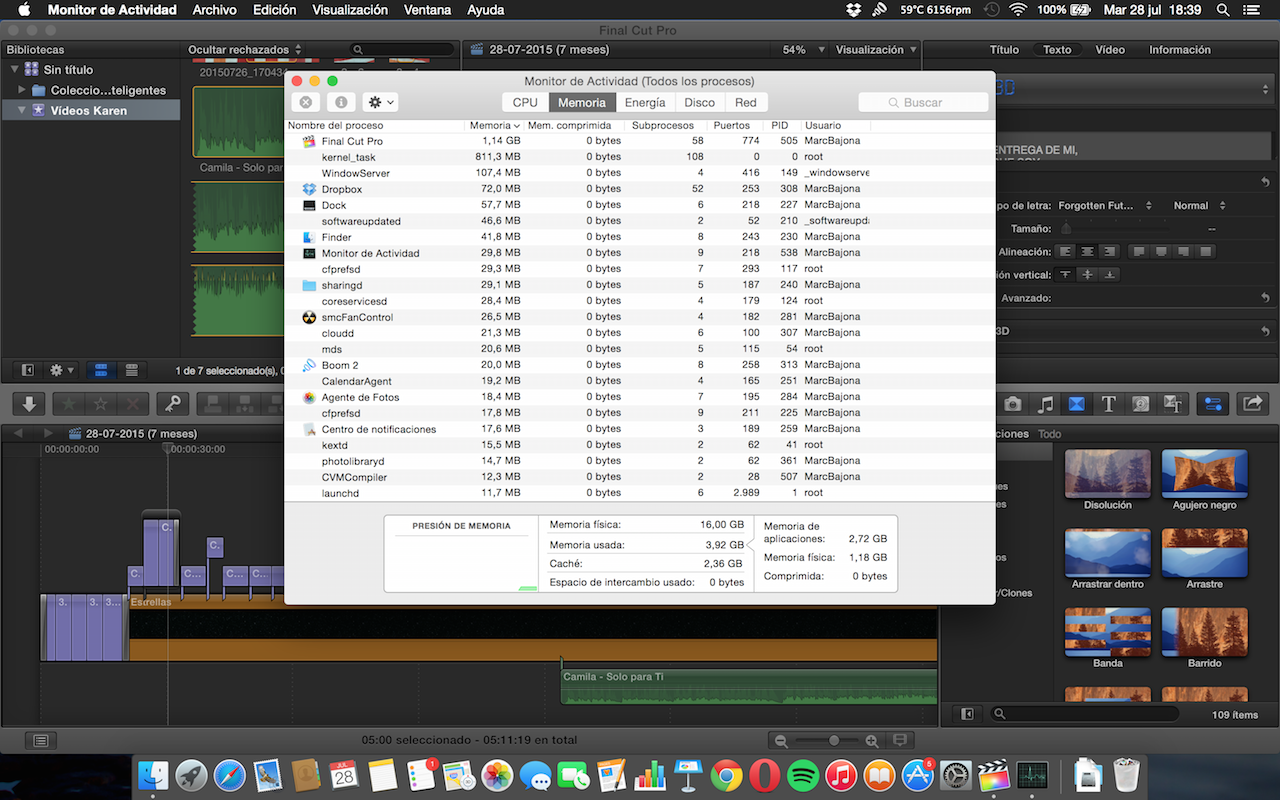Zoom in the timeline with the plus magnifier
Image resolution: width=1280 pixels, height=800 pixels.
point(872,741)
